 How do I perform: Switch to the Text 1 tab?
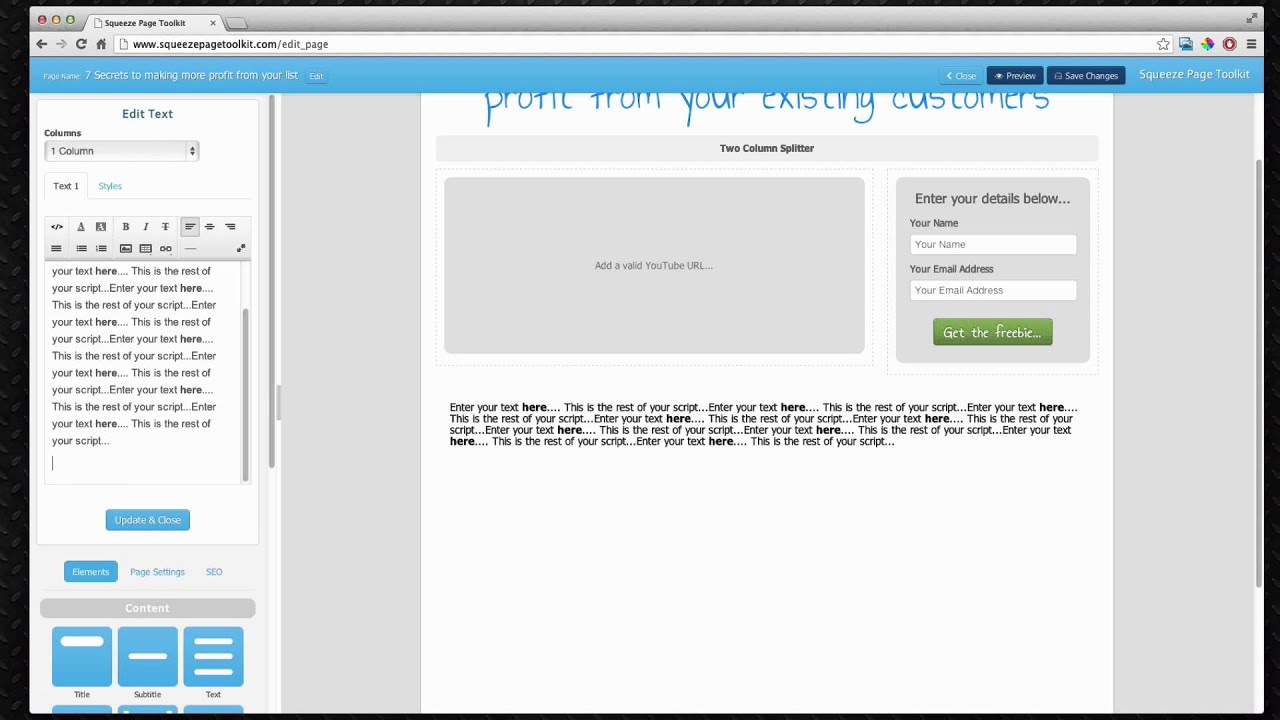(x=66, y=186)
